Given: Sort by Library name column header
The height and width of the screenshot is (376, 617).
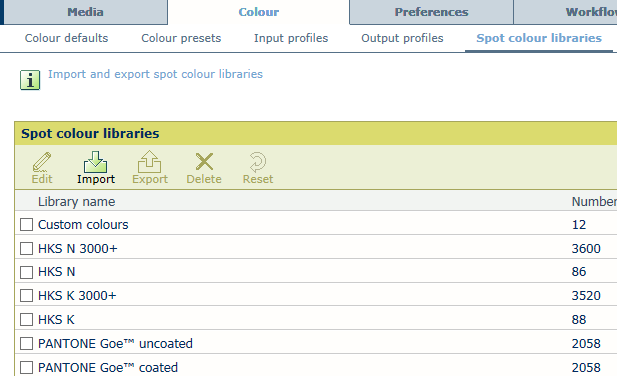Looking at the screenshot, I should click(76, 201).
